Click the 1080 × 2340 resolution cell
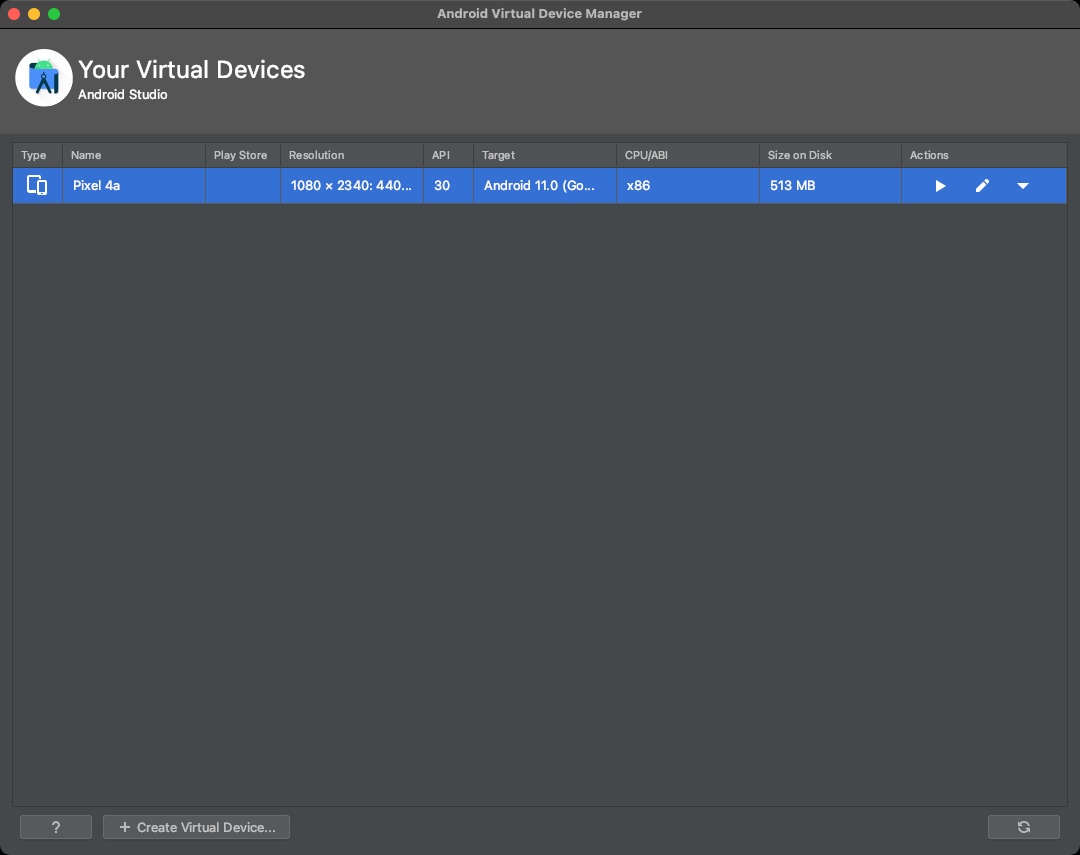The image size is (1080, 855). coord(352,185)
